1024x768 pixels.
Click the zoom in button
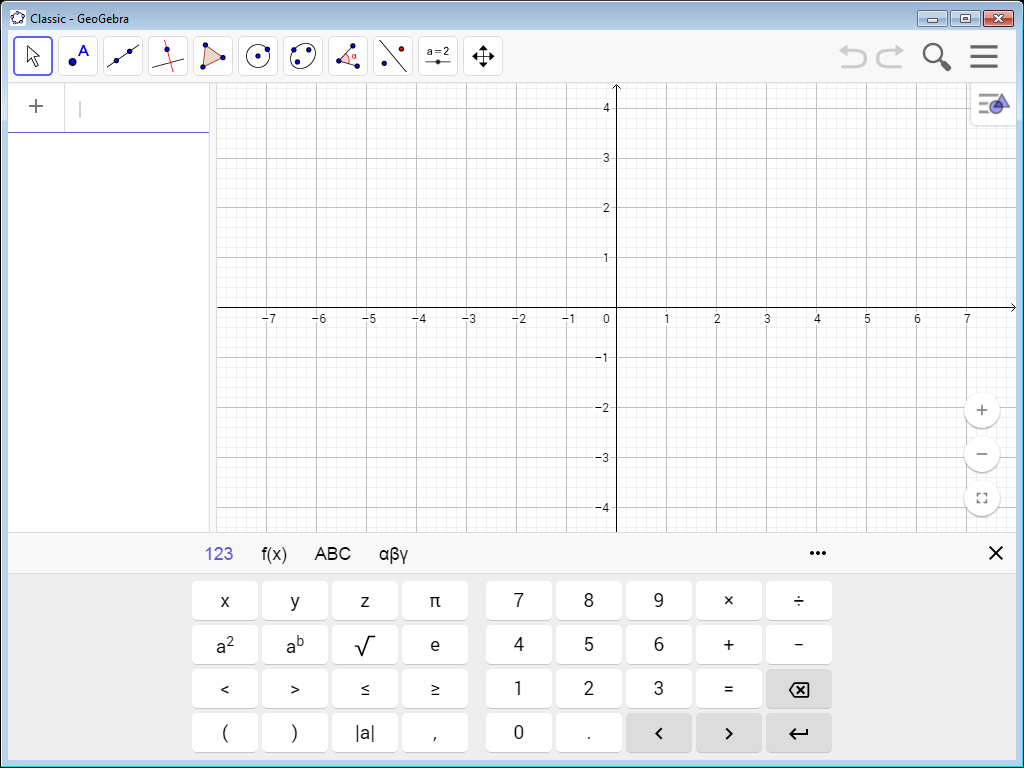pyautogui.click(x=982, y=410)
